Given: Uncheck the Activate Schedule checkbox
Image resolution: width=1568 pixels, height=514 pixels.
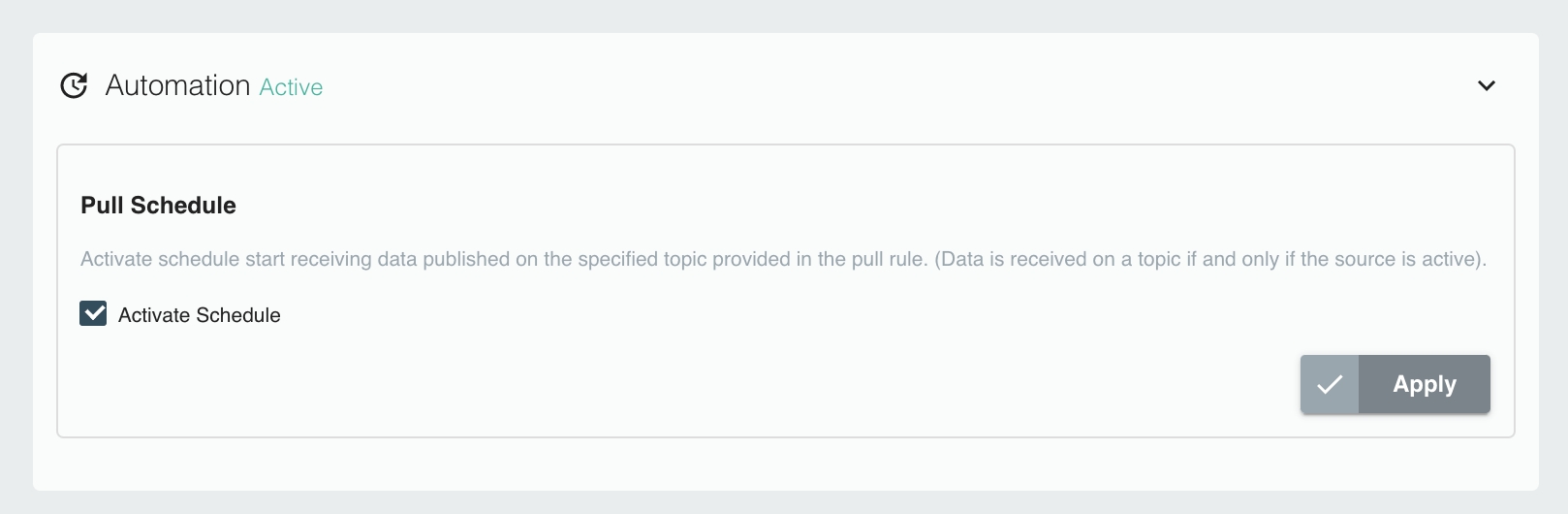Looking at the screenshot, I should 93,314.
